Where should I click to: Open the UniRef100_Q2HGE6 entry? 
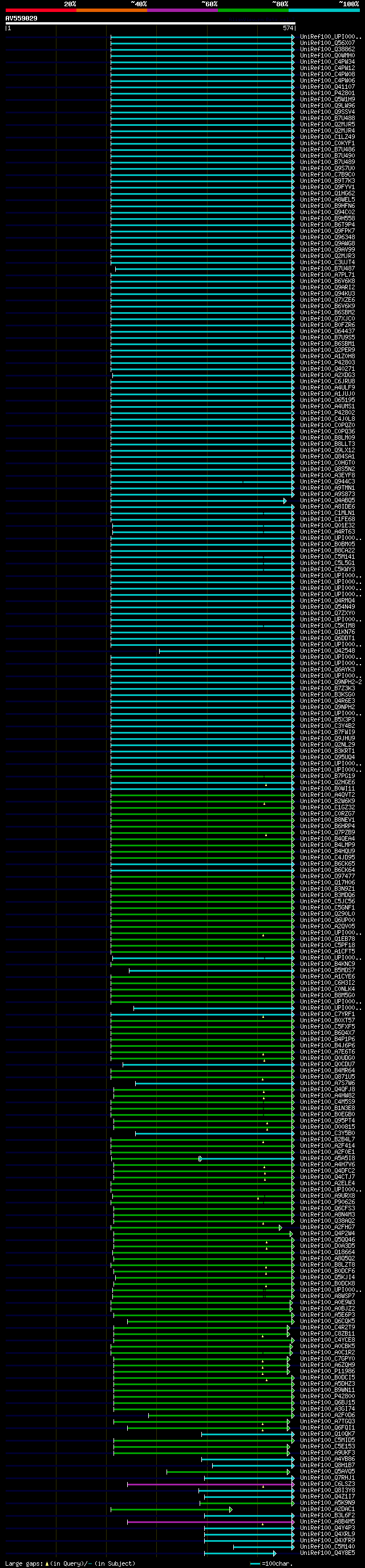[327, 782]
